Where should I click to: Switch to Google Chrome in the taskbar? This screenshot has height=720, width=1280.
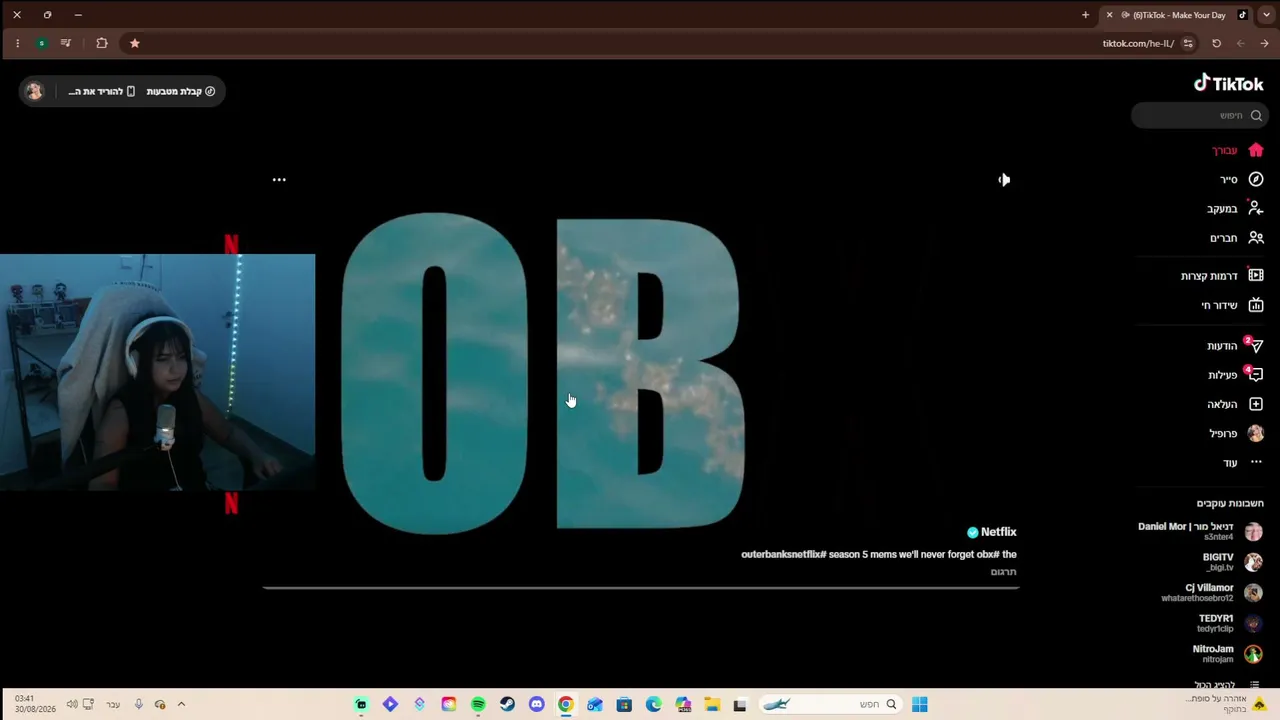coord(565,705)
